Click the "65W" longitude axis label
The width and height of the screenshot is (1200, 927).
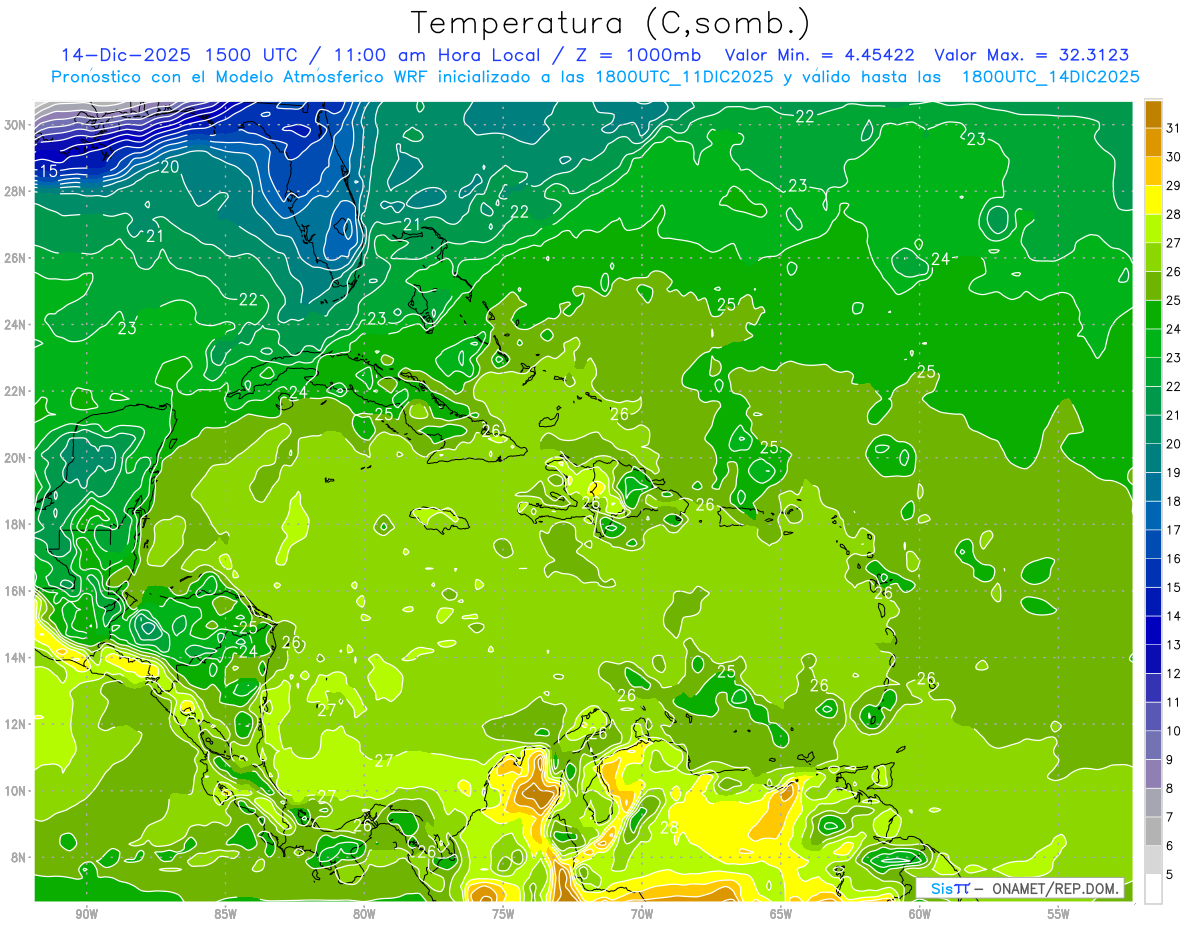[781, 914]
